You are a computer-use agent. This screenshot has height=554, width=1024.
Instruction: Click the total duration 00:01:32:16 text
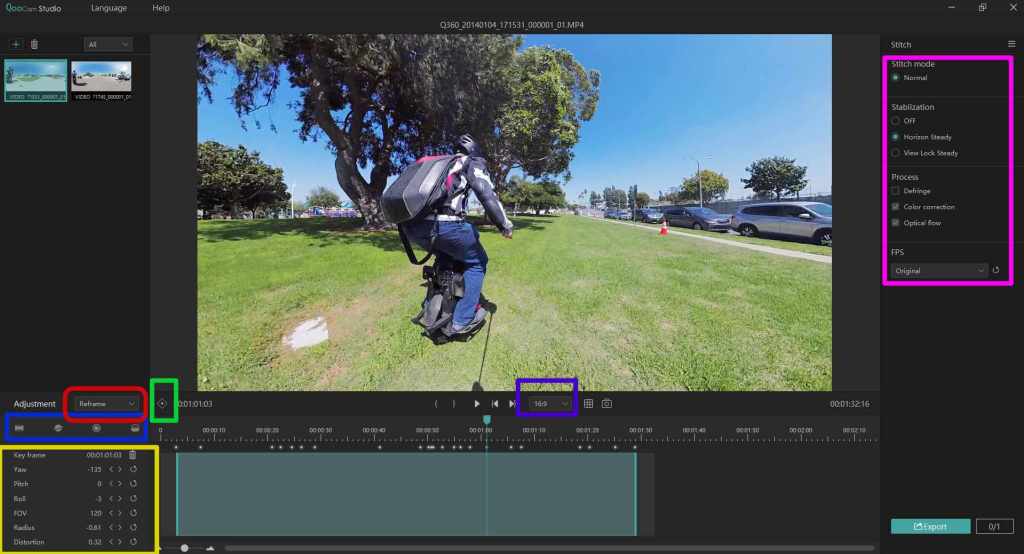tap(850, 404)
